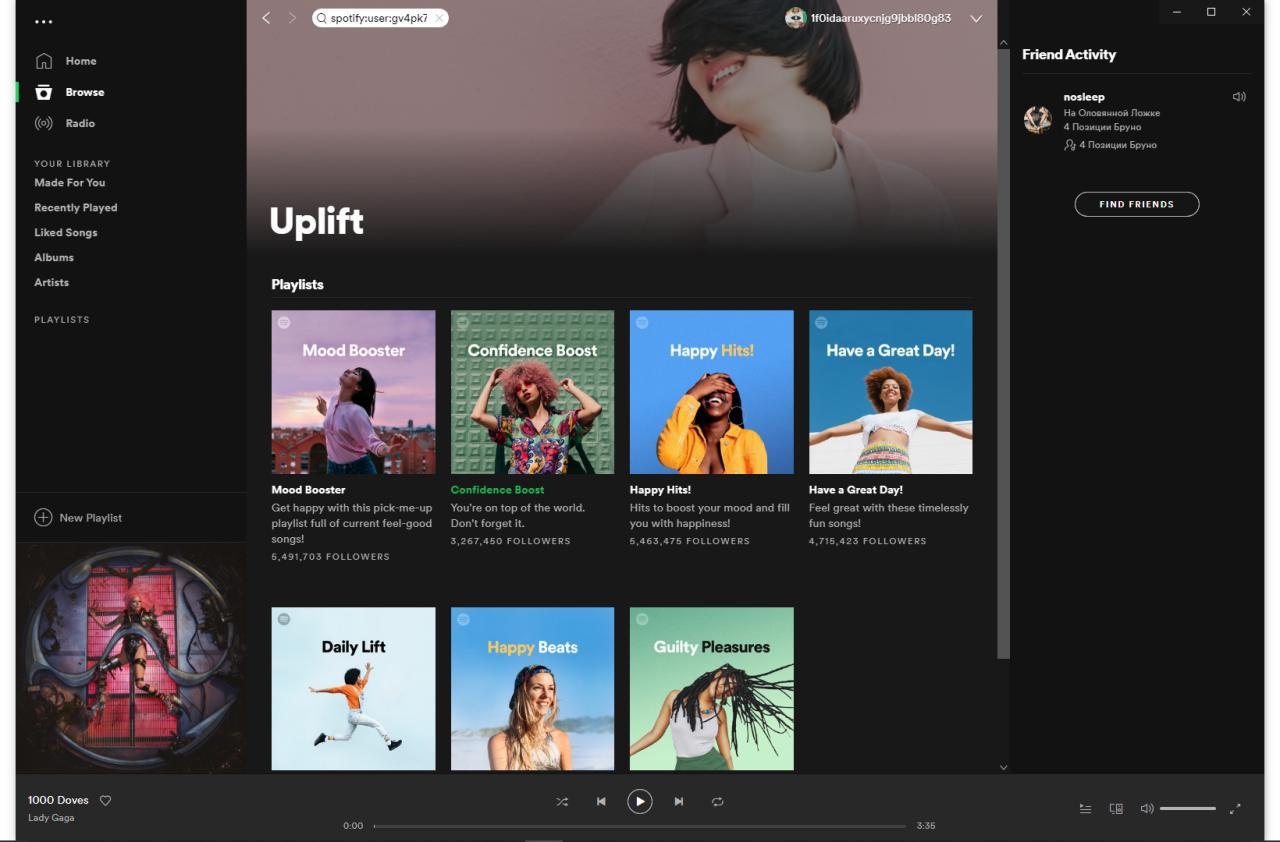Click the Confidence Boost title link
Viewport: 1280px width, 842px height.
(x=498, y=490)
